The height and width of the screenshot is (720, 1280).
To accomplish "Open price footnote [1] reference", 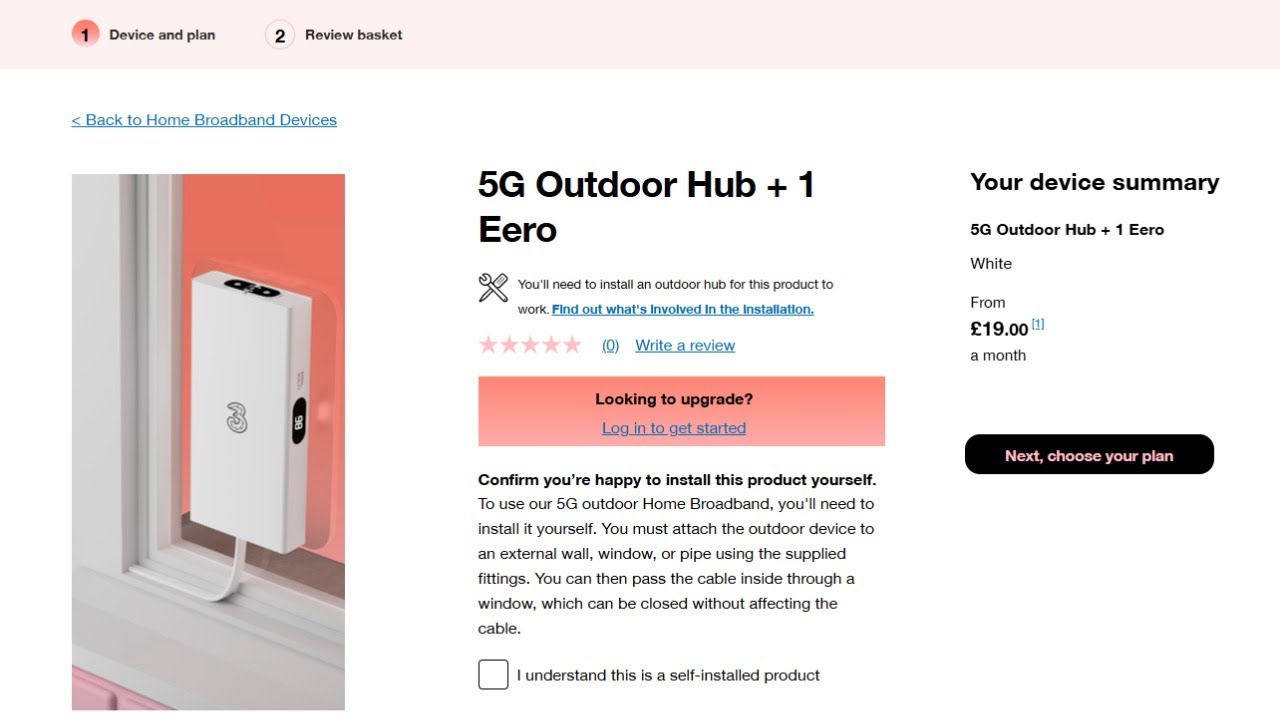I will point(1038,324).
